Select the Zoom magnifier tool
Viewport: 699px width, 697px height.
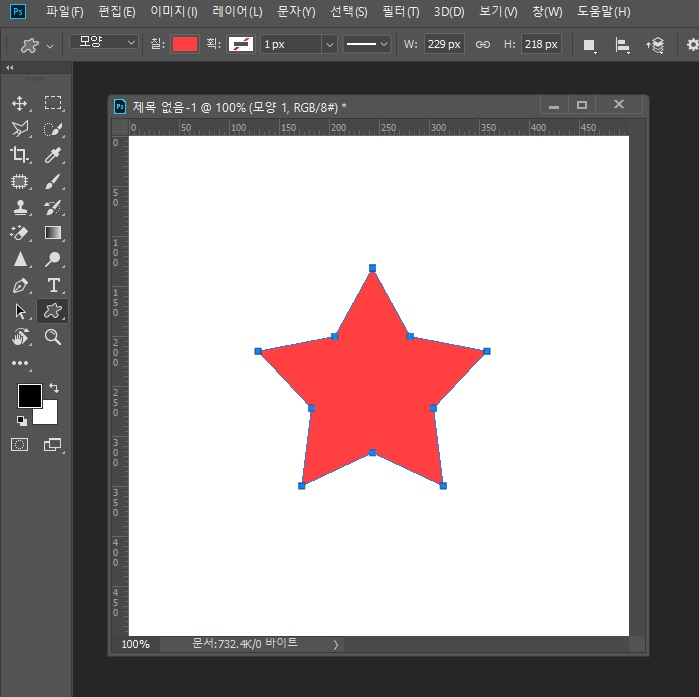[x=53, y=337]
